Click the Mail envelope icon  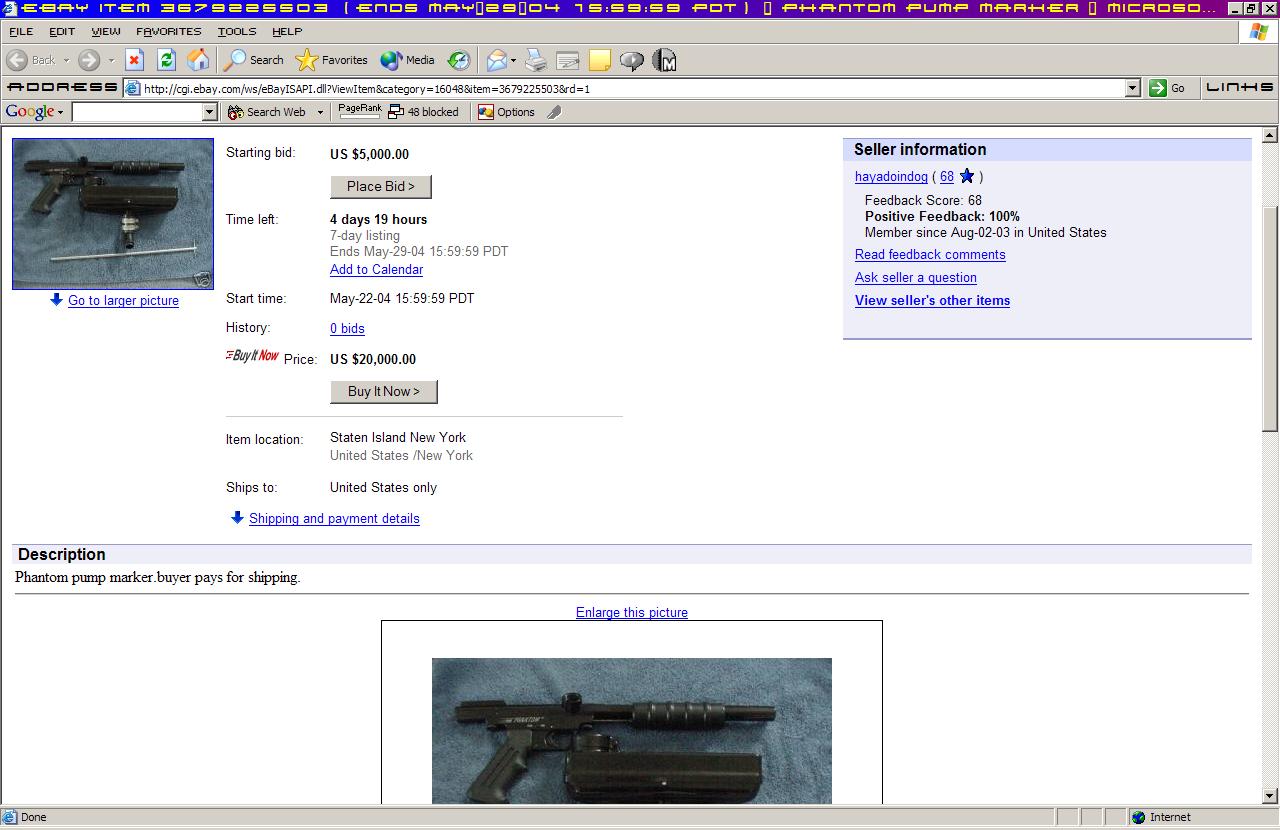pos(497,60)
